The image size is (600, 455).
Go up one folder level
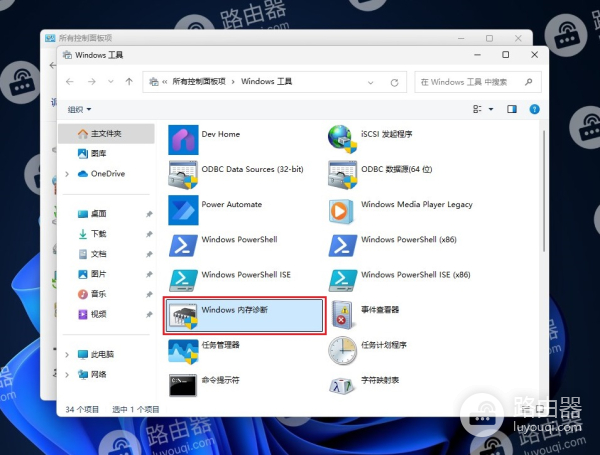tap(129, 82)
